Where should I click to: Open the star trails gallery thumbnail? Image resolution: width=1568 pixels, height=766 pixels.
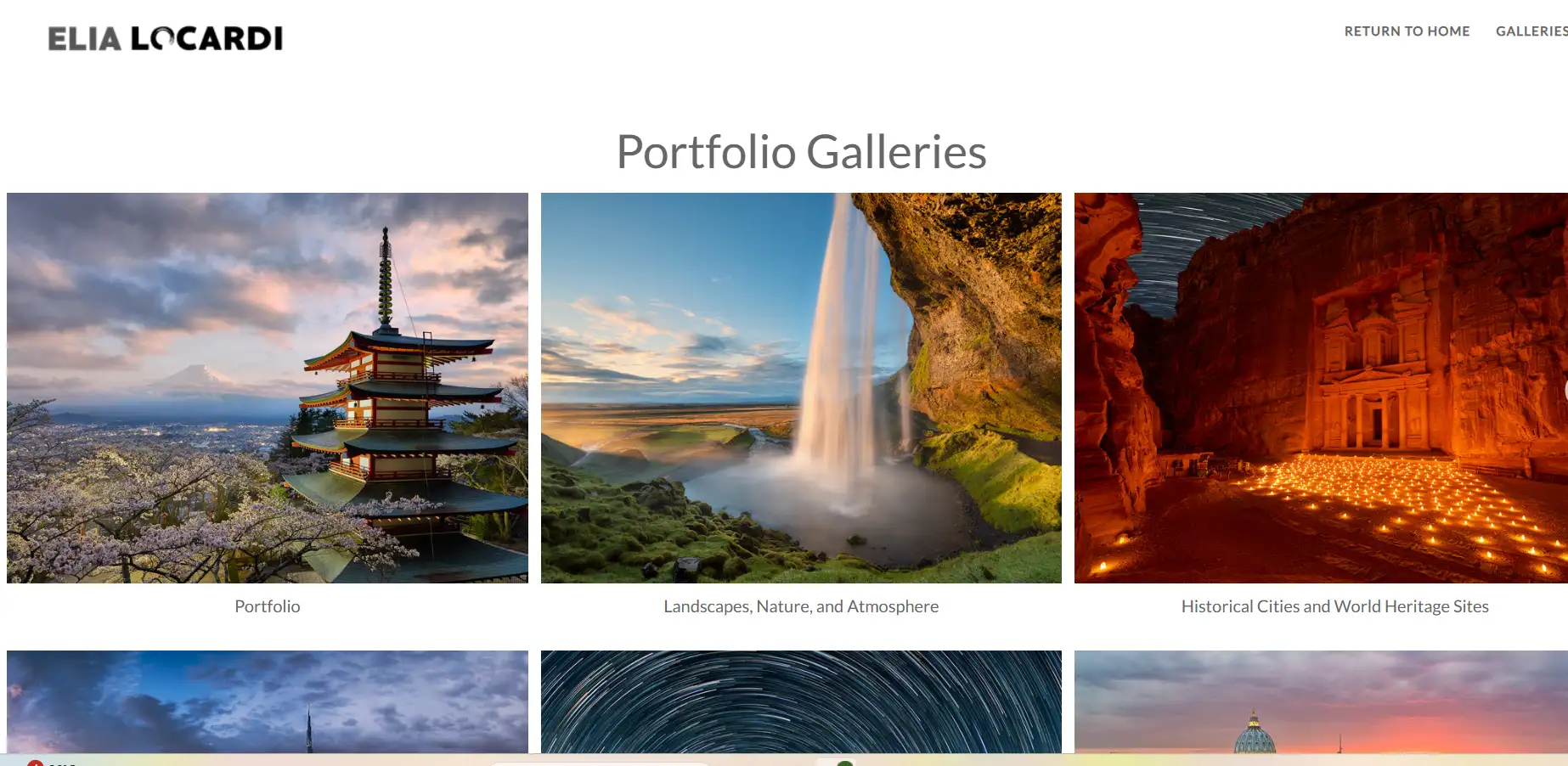tap(801, 701)
